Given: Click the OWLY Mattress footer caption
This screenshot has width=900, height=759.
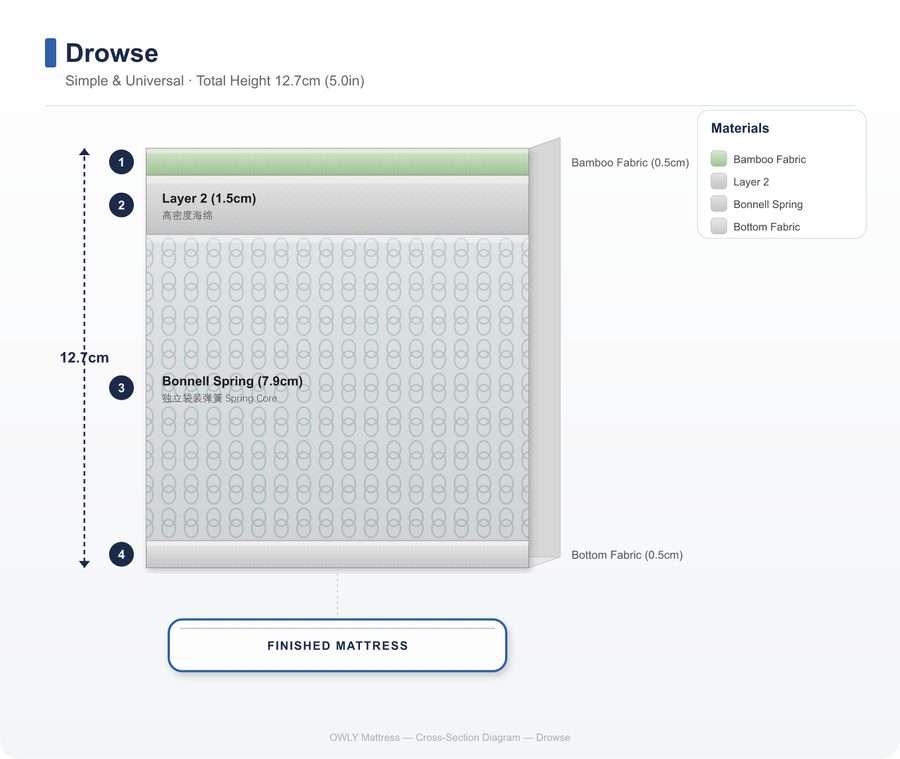Looking at the screenshot, I should (449, 737).
